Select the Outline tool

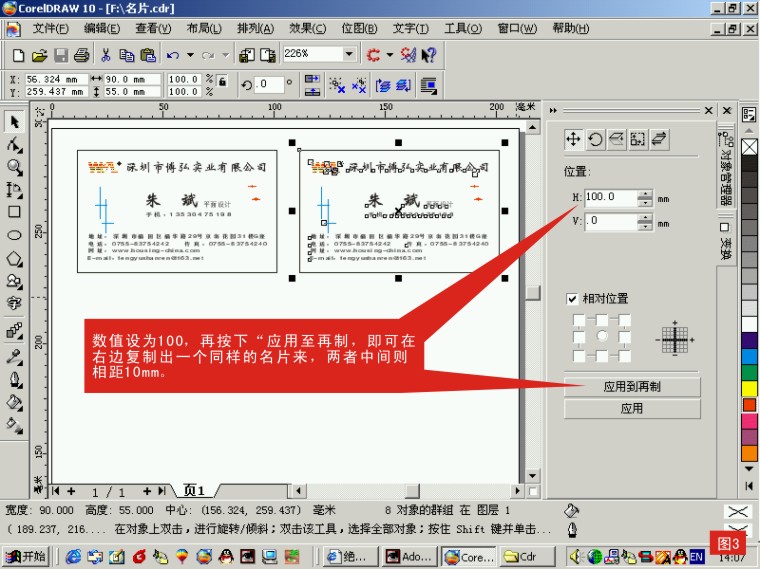pos(15,379)
